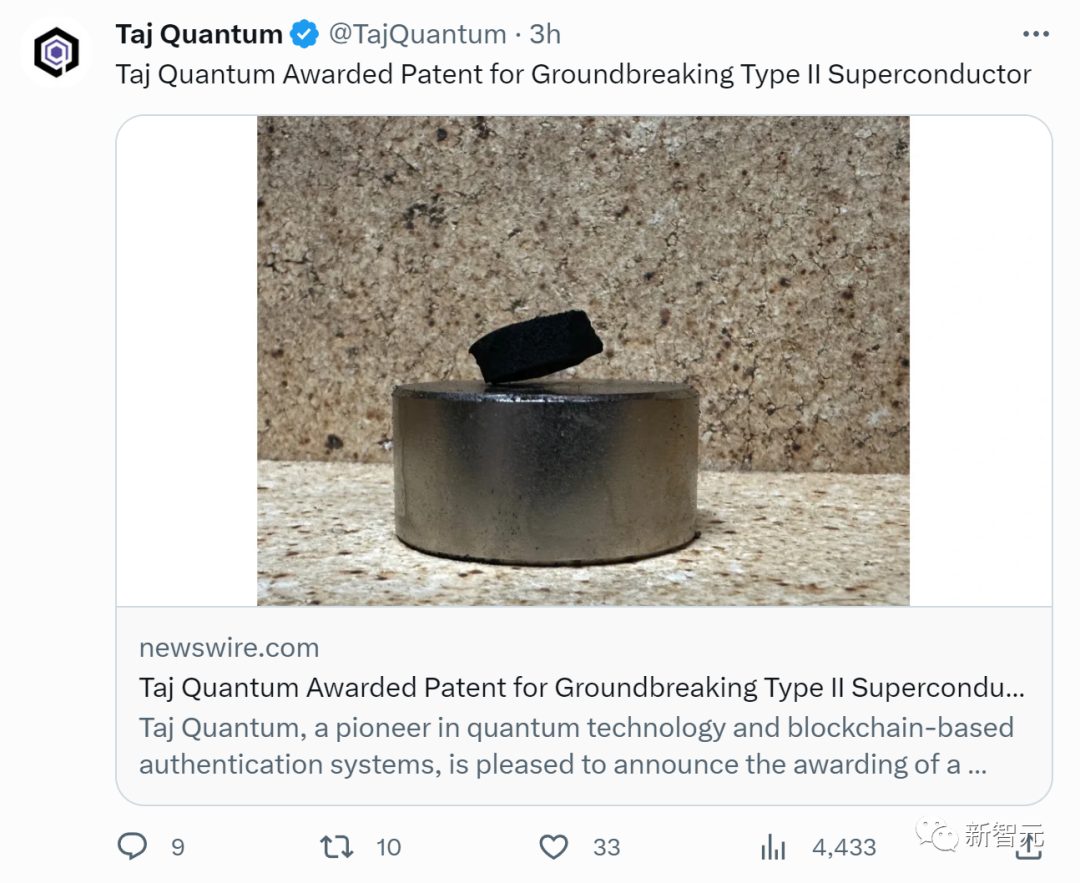Like the tweet with the heart icon
The image size is (1080, 883).
[554, 847]
